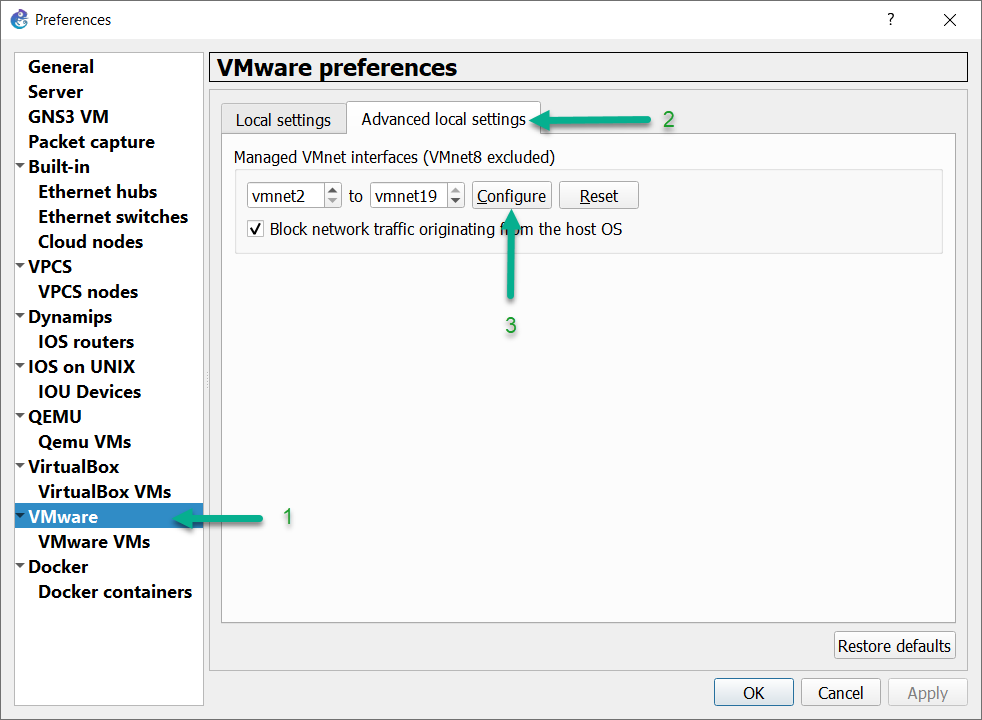Click the Apply button
This screenshot has width=982, height=720.
click(x=928, y=692)
